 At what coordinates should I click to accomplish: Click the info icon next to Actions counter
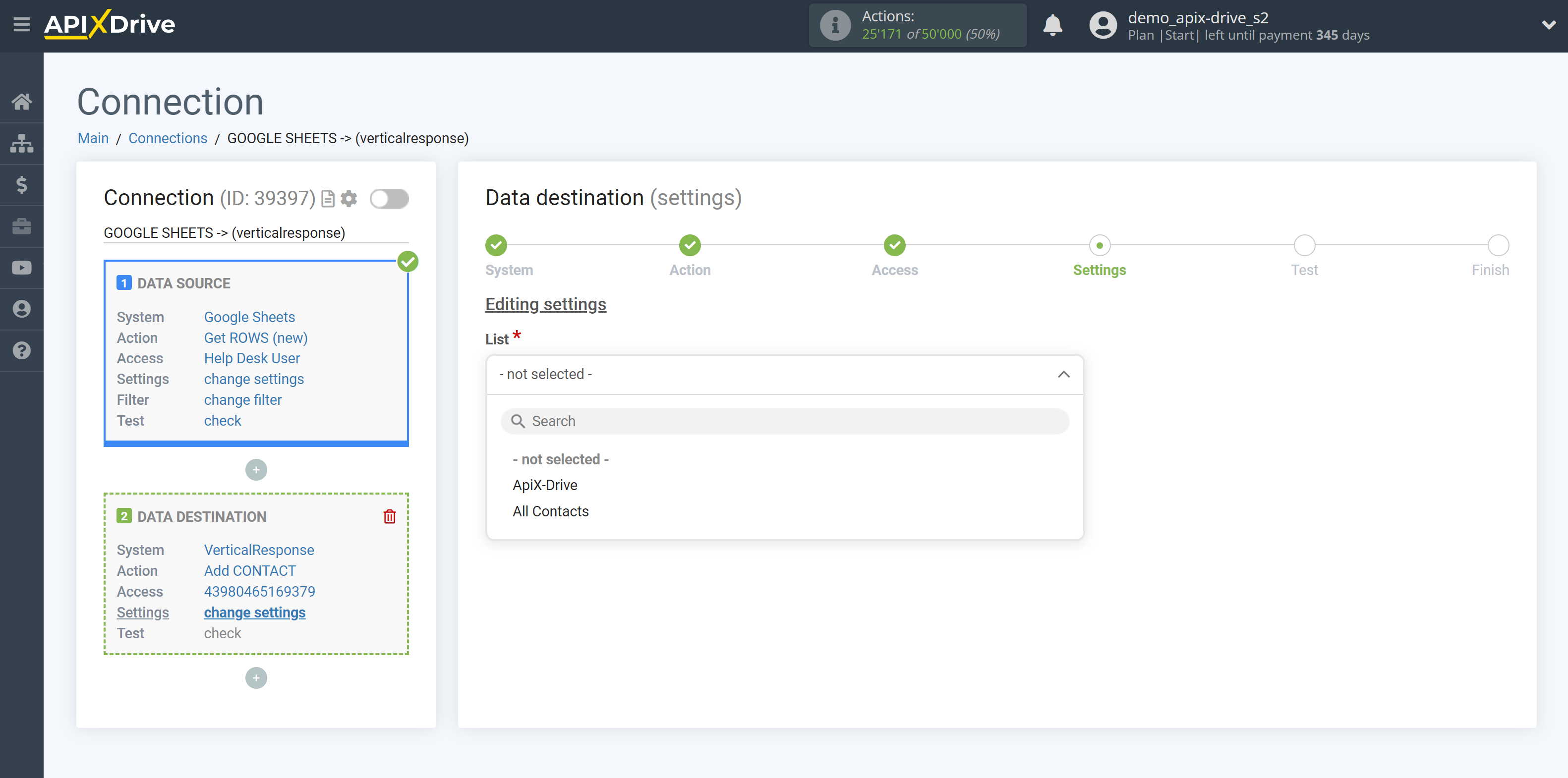832,26
